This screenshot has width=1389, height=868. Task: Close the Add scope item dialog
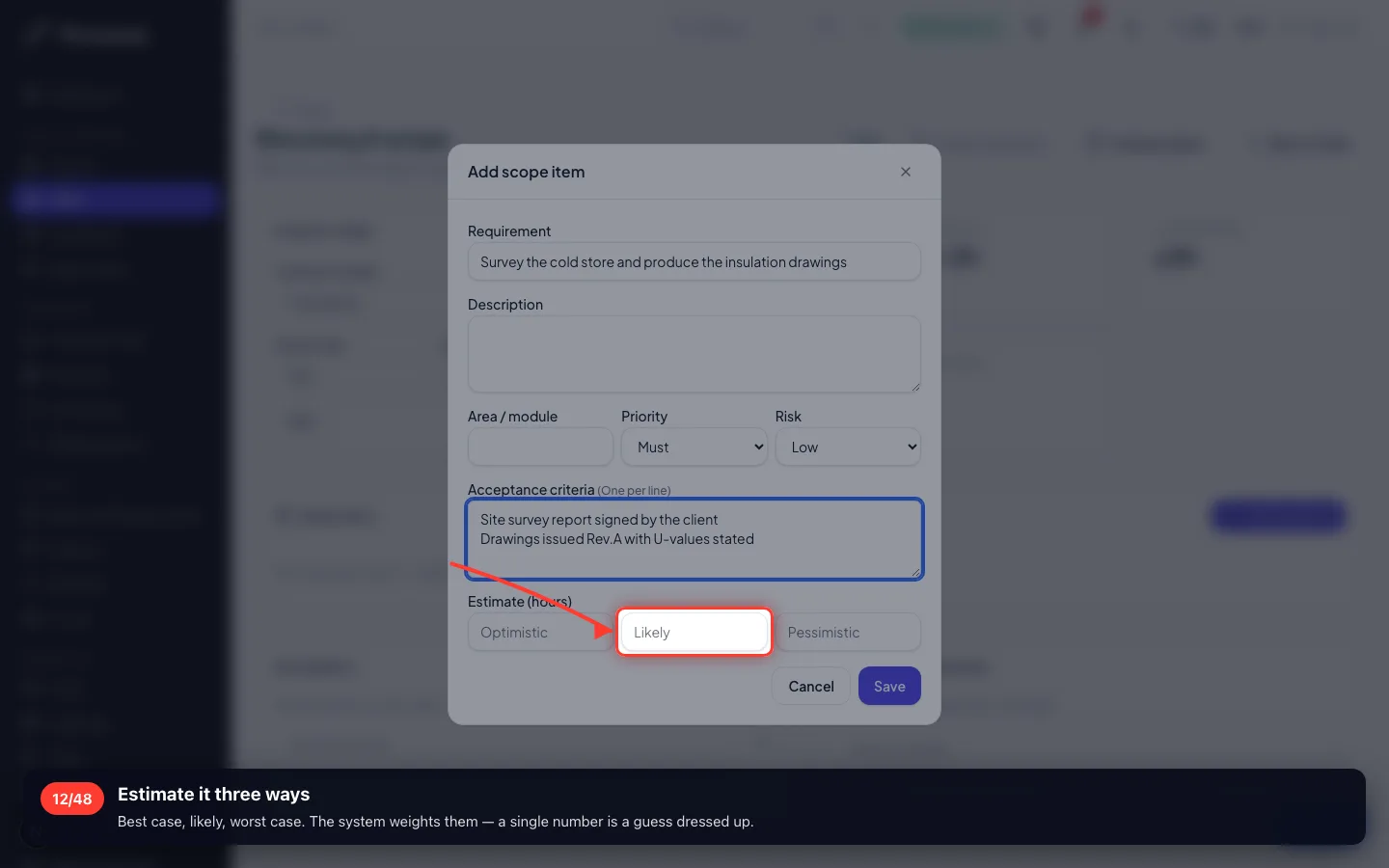tap(905, 172)
